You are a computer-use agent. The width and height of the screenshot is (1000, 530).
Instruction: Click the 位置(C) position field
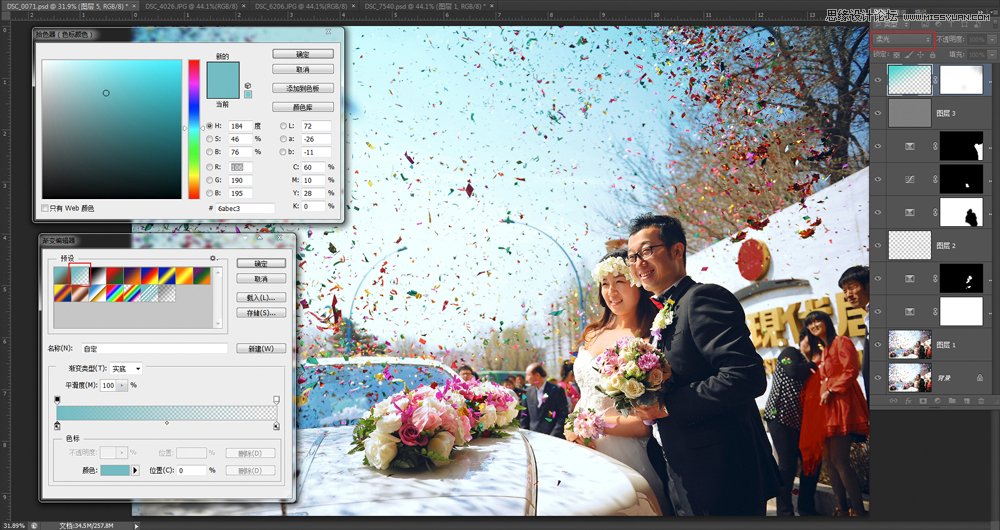(x=191, y=470)
